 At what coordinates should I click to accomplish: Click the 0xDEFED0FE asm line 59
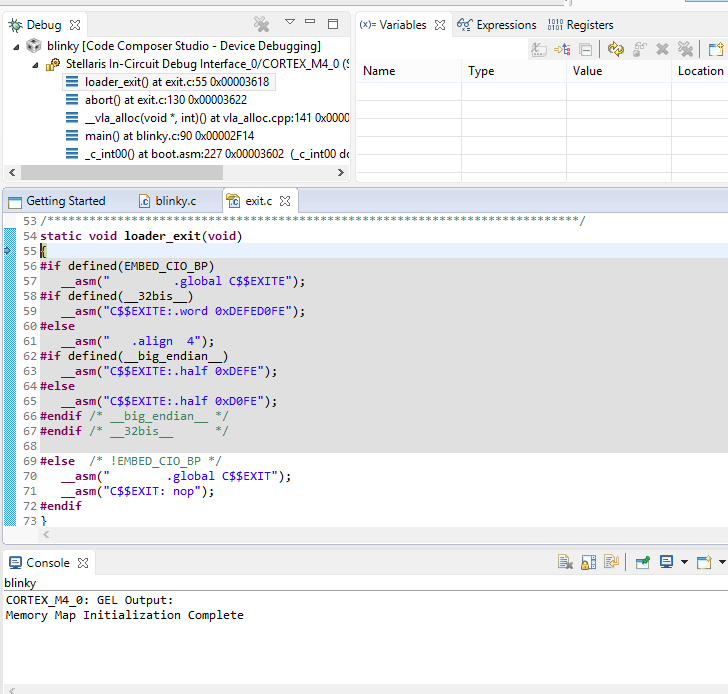[x=183, y=311]
